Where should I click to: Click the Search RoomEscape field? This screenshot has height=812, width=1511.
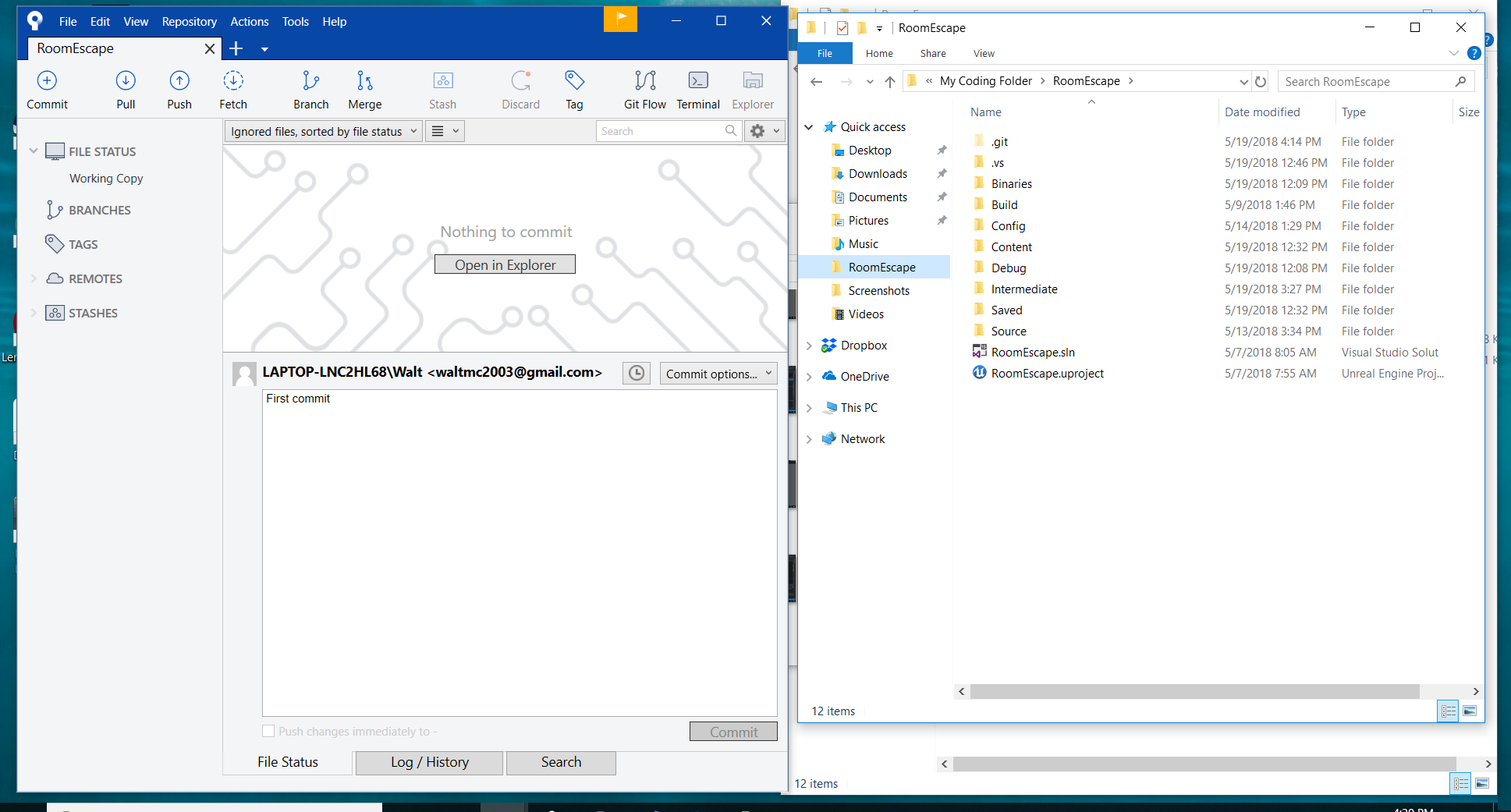tap(1376, 81)
